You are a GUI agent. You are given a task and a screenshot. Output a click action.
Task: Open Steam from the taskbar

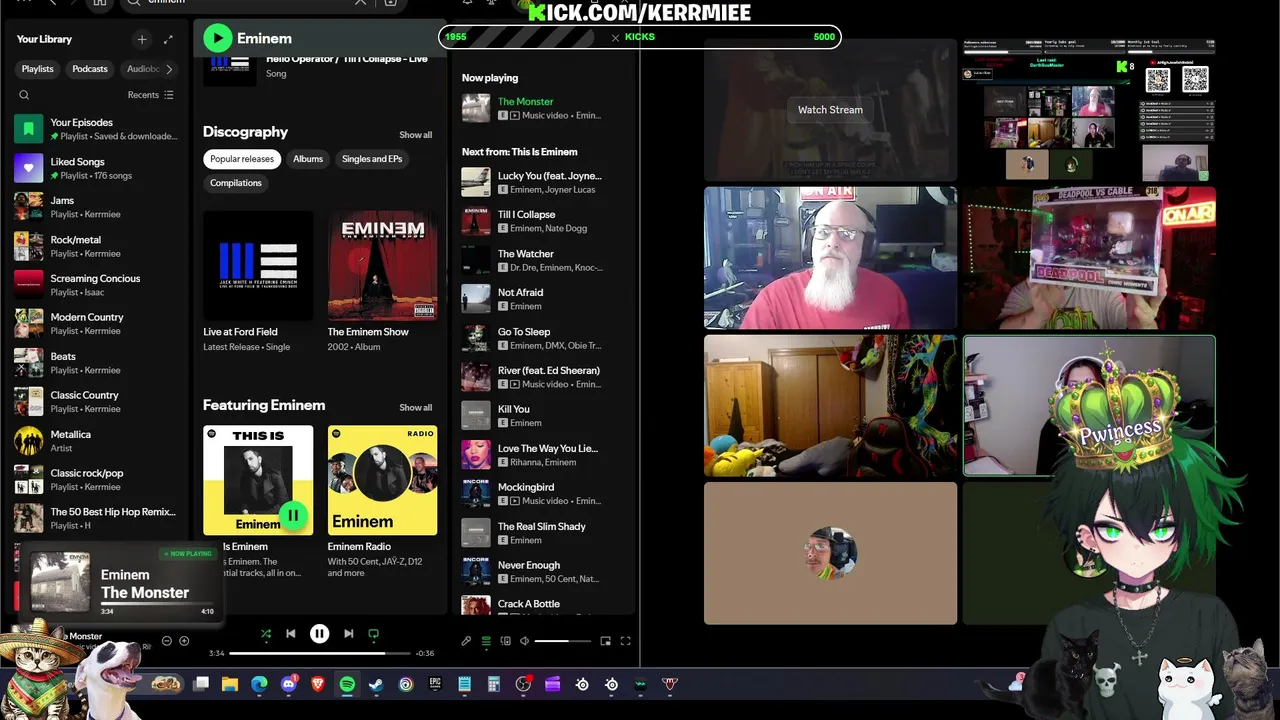(376, 684)
